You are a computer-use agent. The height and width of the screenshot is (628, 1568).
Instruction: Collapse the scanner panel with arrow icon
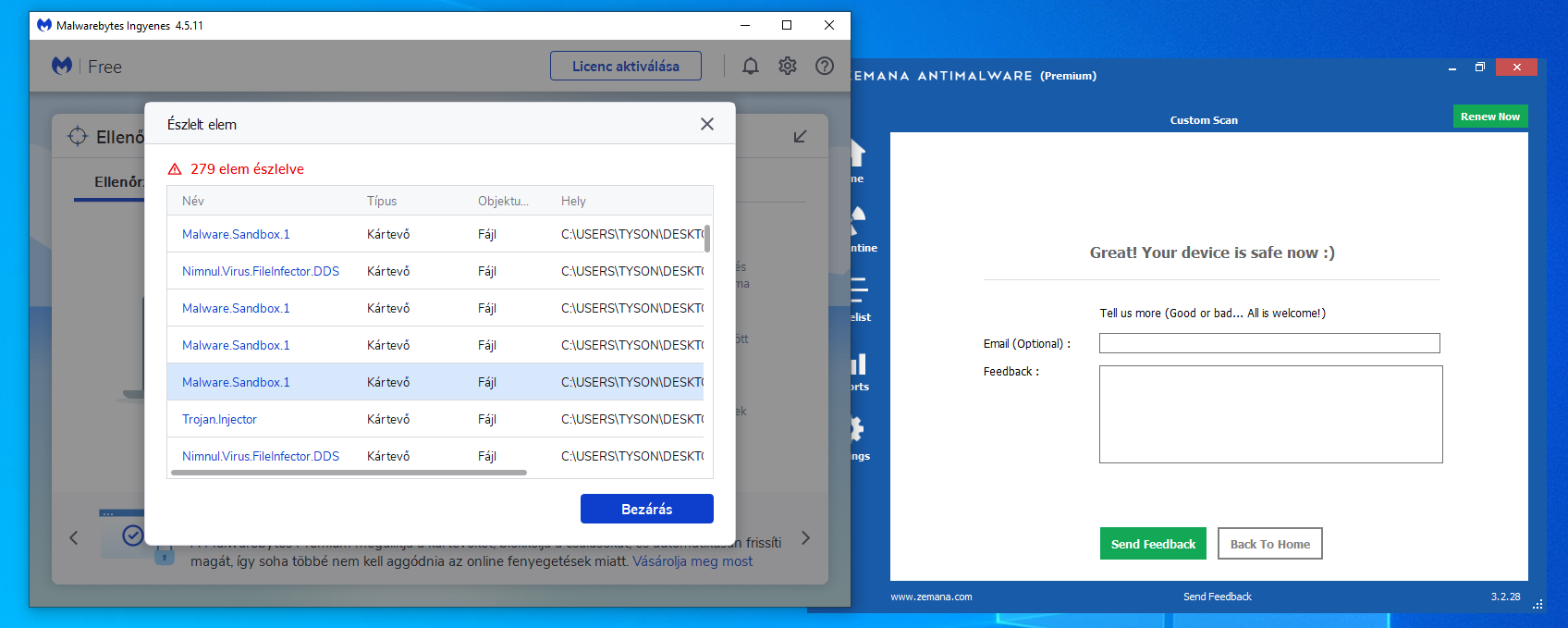click(801, 136)
